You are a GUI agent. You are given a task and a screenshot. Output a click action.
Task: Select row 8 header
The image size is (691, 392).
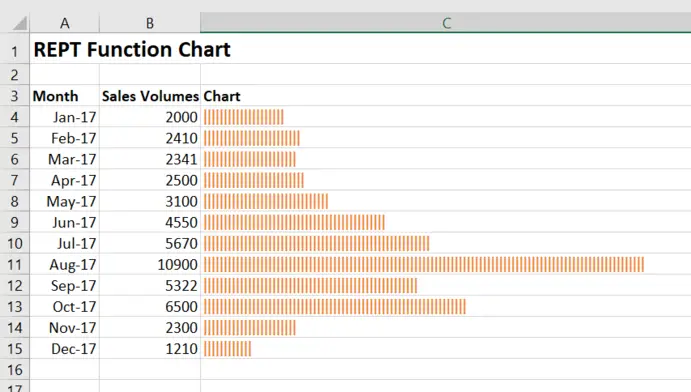click(15, 201)
